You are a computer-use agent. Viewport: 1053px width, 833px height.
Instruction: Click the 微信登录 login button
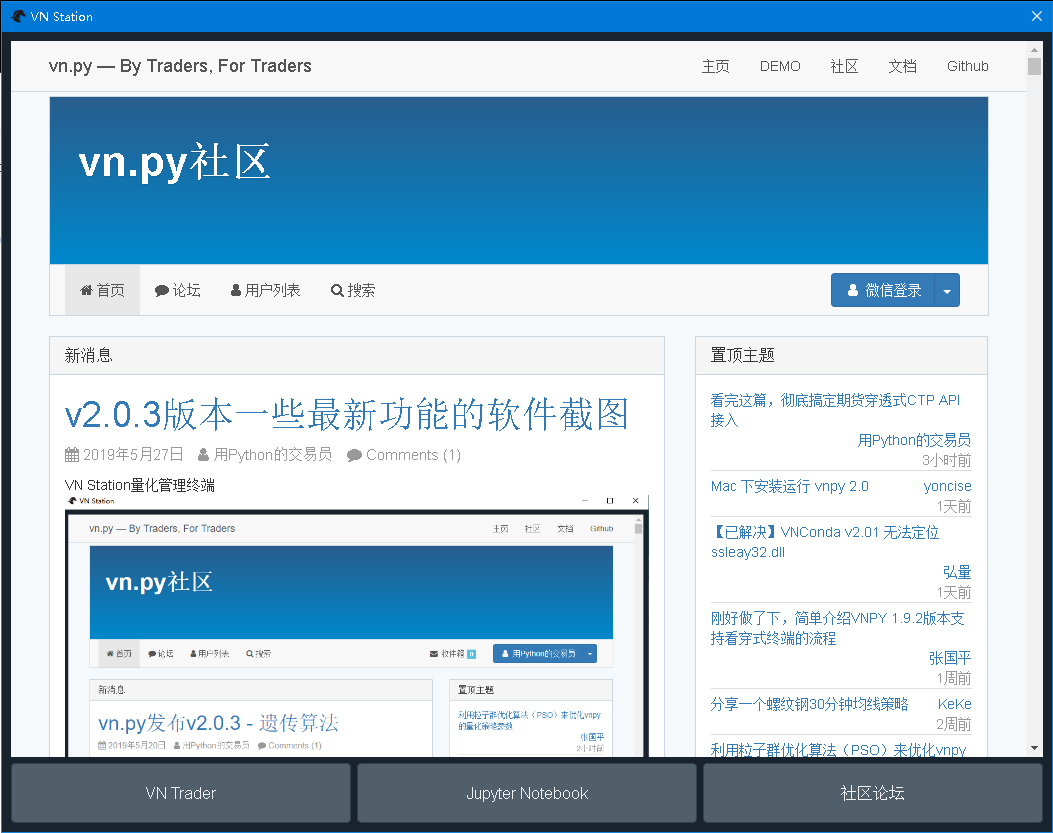882,290
